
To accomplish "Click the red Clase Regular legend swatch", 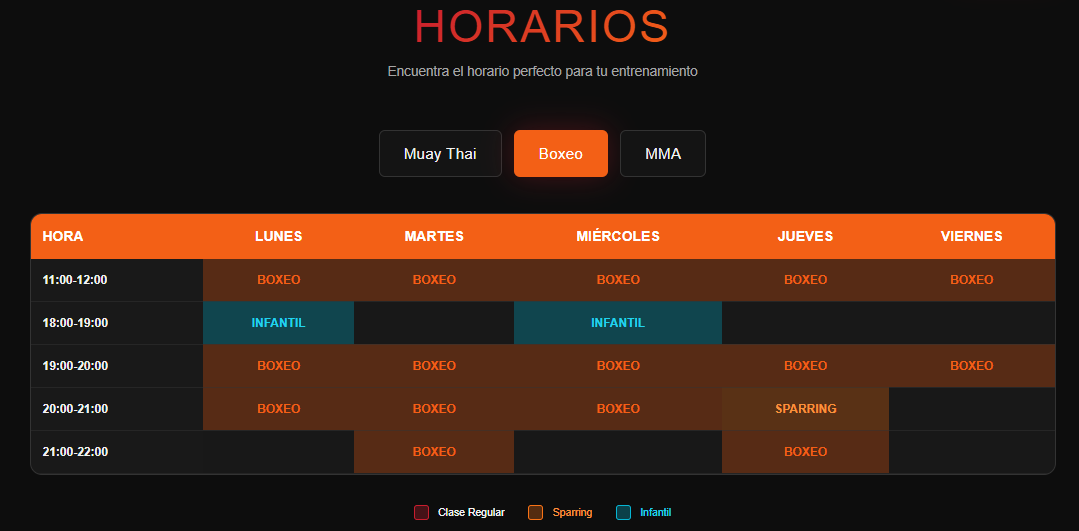I will coord(421,512).
